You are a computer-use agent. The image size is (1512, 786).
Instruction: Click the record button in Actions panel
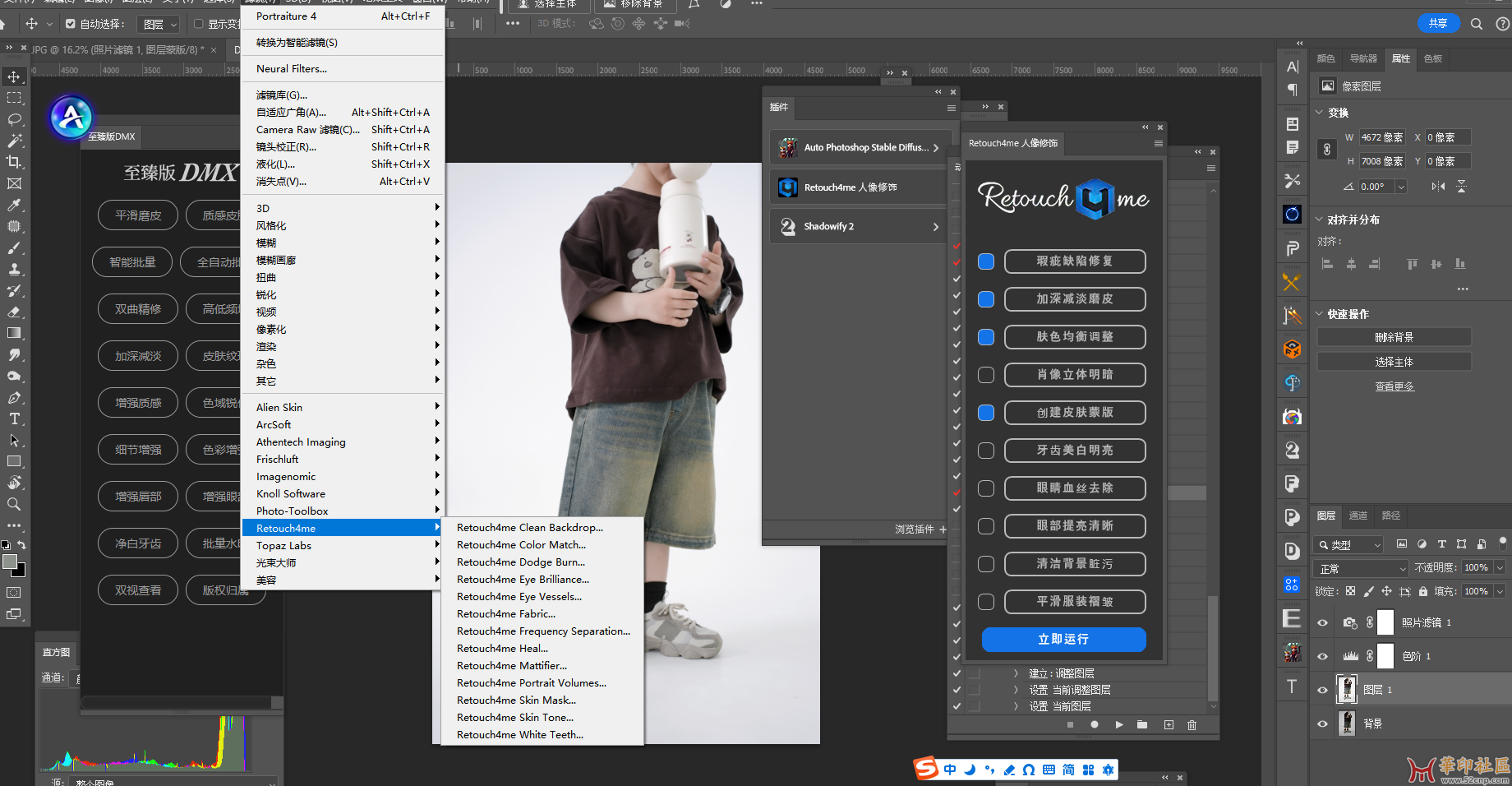[1095, 724]
